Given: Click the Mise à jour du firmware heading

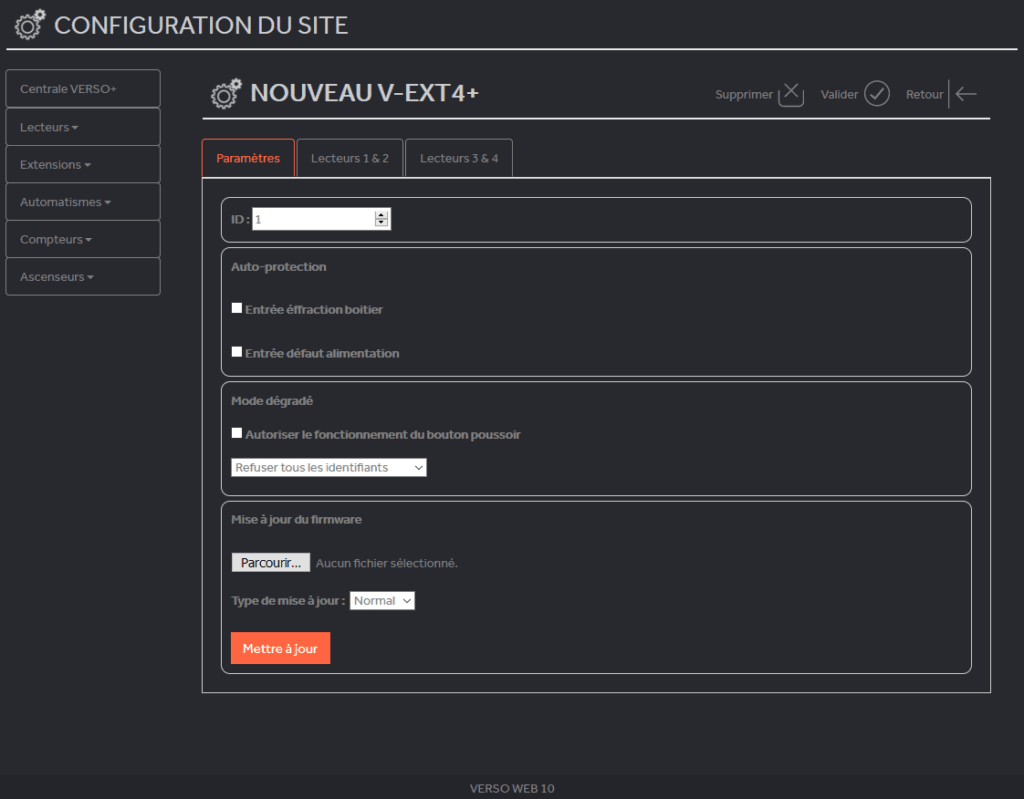Looking at the screenshot, I should coord(296,519).
